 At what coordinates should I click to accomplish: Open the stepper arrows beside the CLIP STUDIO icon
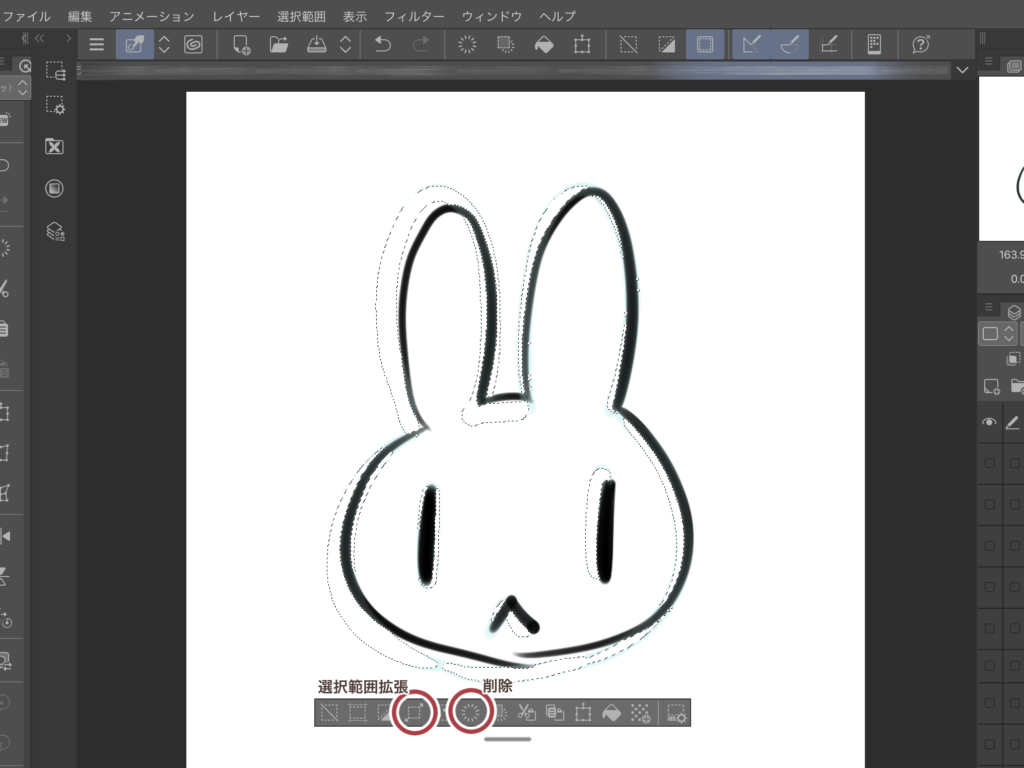(165, 44)
